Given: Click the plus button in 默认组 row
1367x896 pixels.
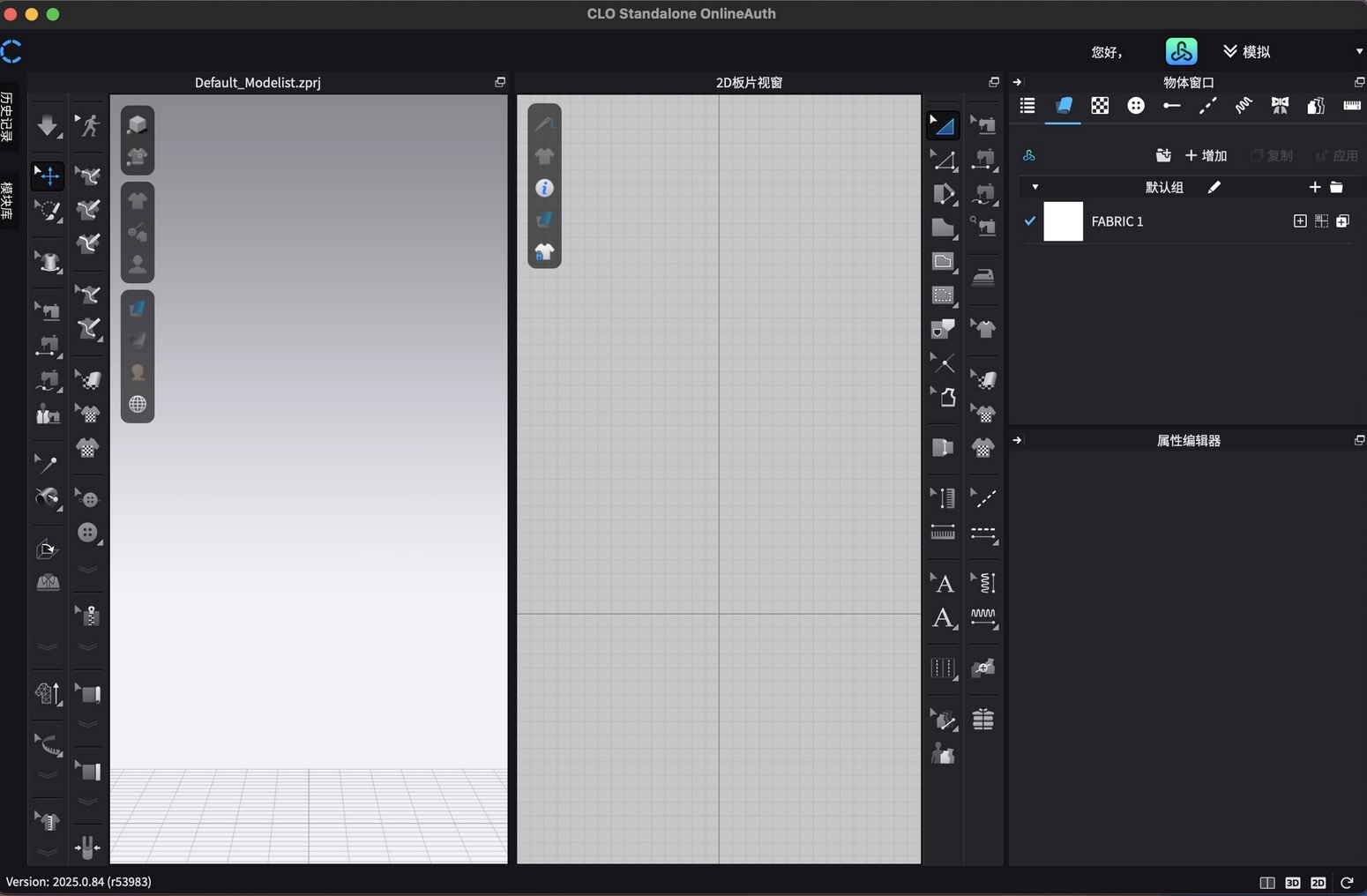Looking at the screenshot, I should 1315,187.
